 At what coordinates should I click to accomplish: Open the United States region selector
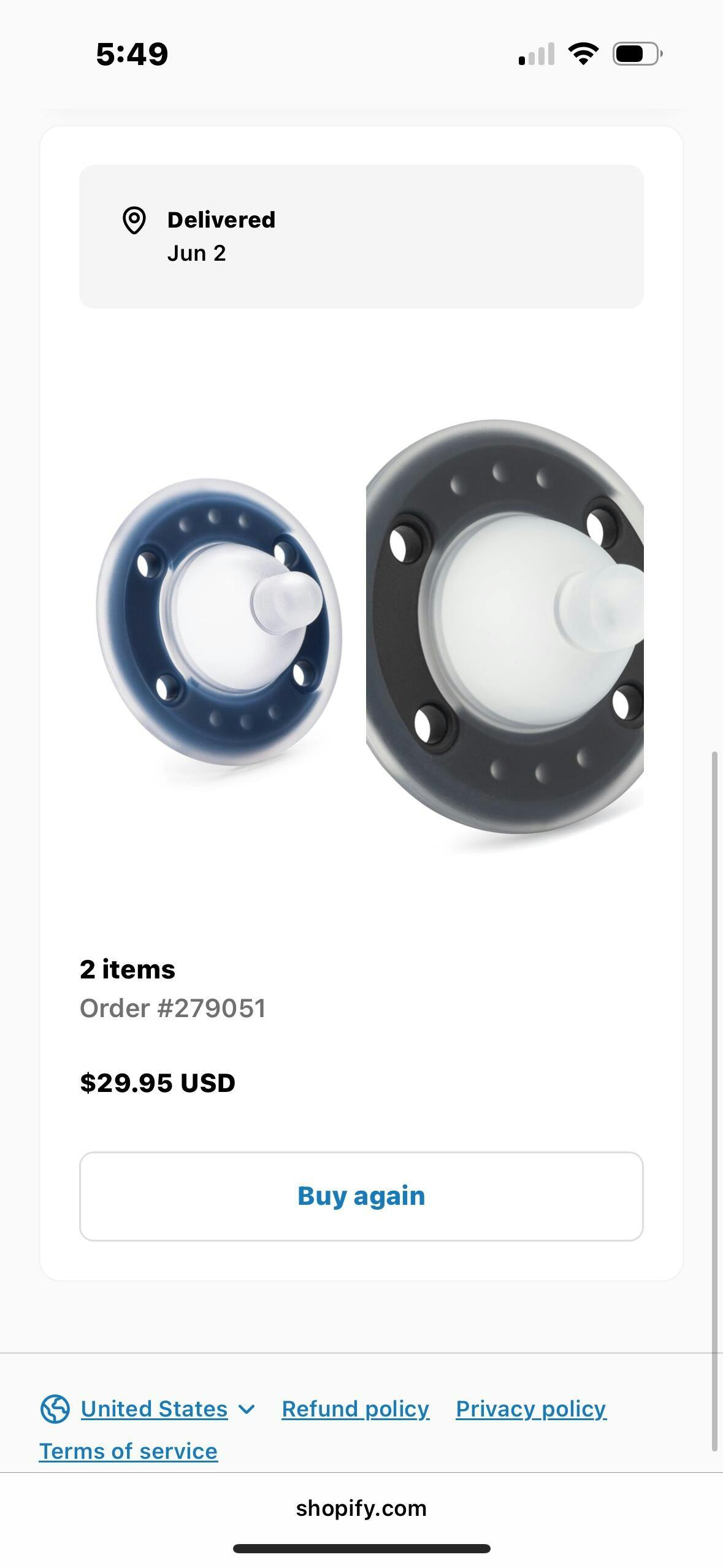pos(154,1409)
